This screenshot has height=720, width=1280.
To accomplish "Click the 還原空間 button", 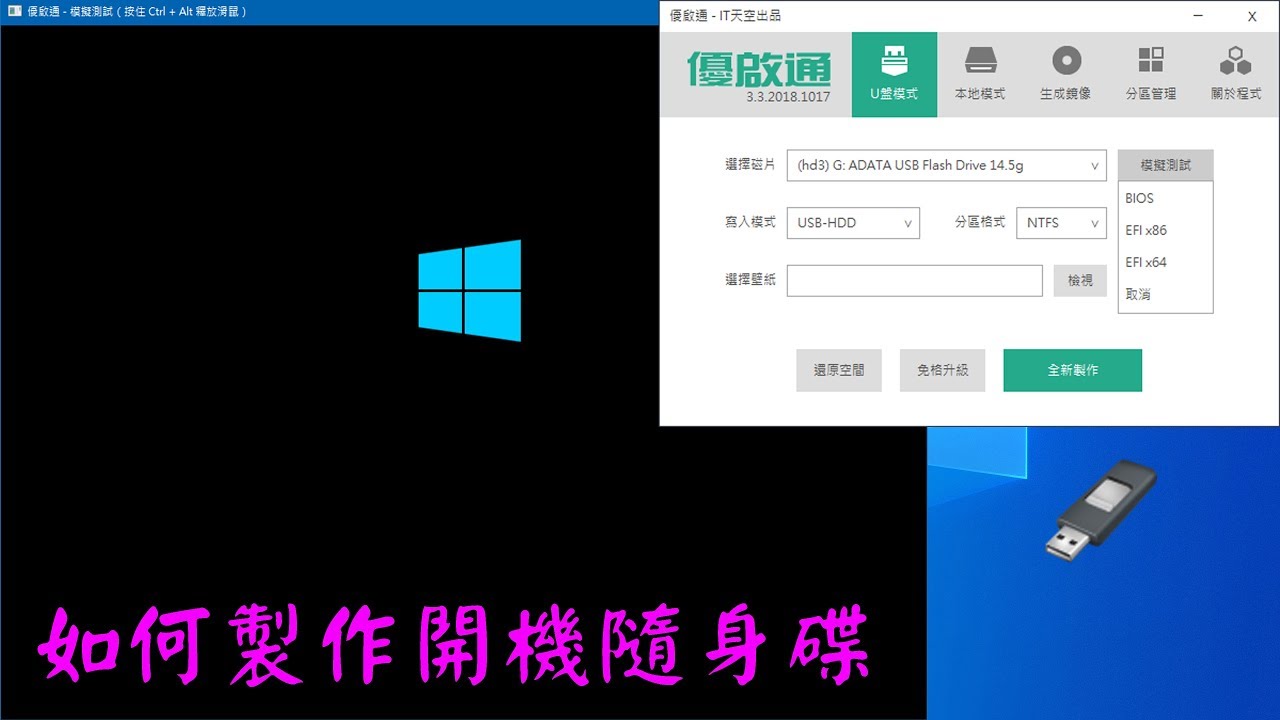I will pyautogui.click(x=839, y=370).
